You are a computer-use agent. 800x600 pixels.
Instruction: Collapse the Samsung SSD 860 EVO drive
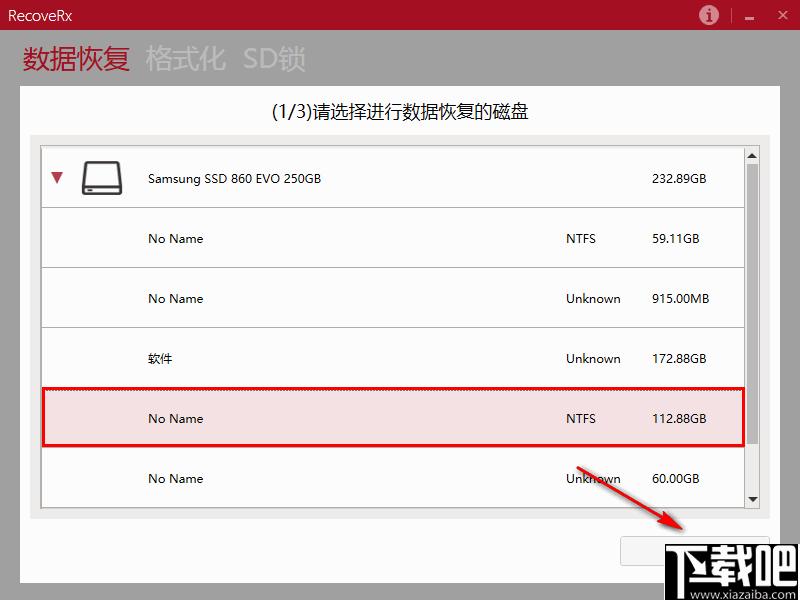point(57,178)
